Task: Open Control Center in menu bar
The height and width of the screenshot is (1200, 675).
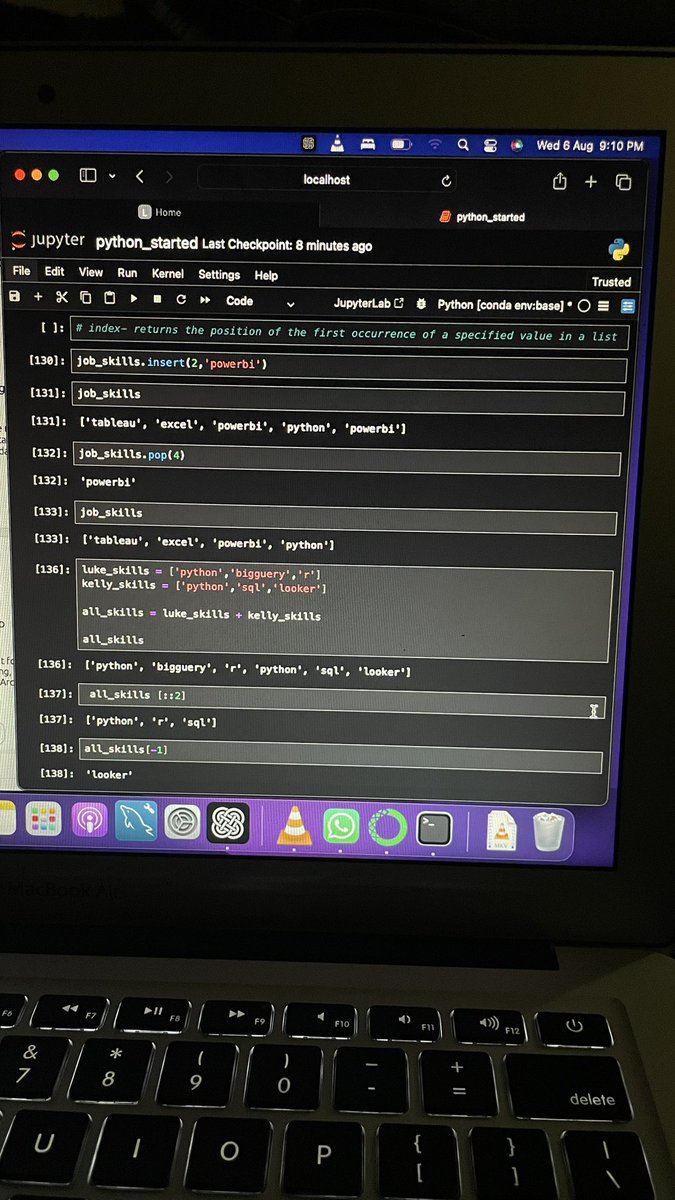Action: (490, 145)
